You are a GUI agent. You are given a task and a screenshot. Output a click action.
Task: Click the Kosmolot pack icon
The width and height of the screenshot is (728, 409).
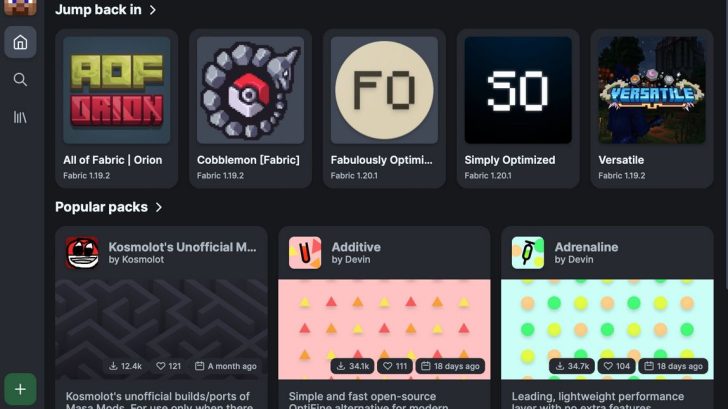82,253
